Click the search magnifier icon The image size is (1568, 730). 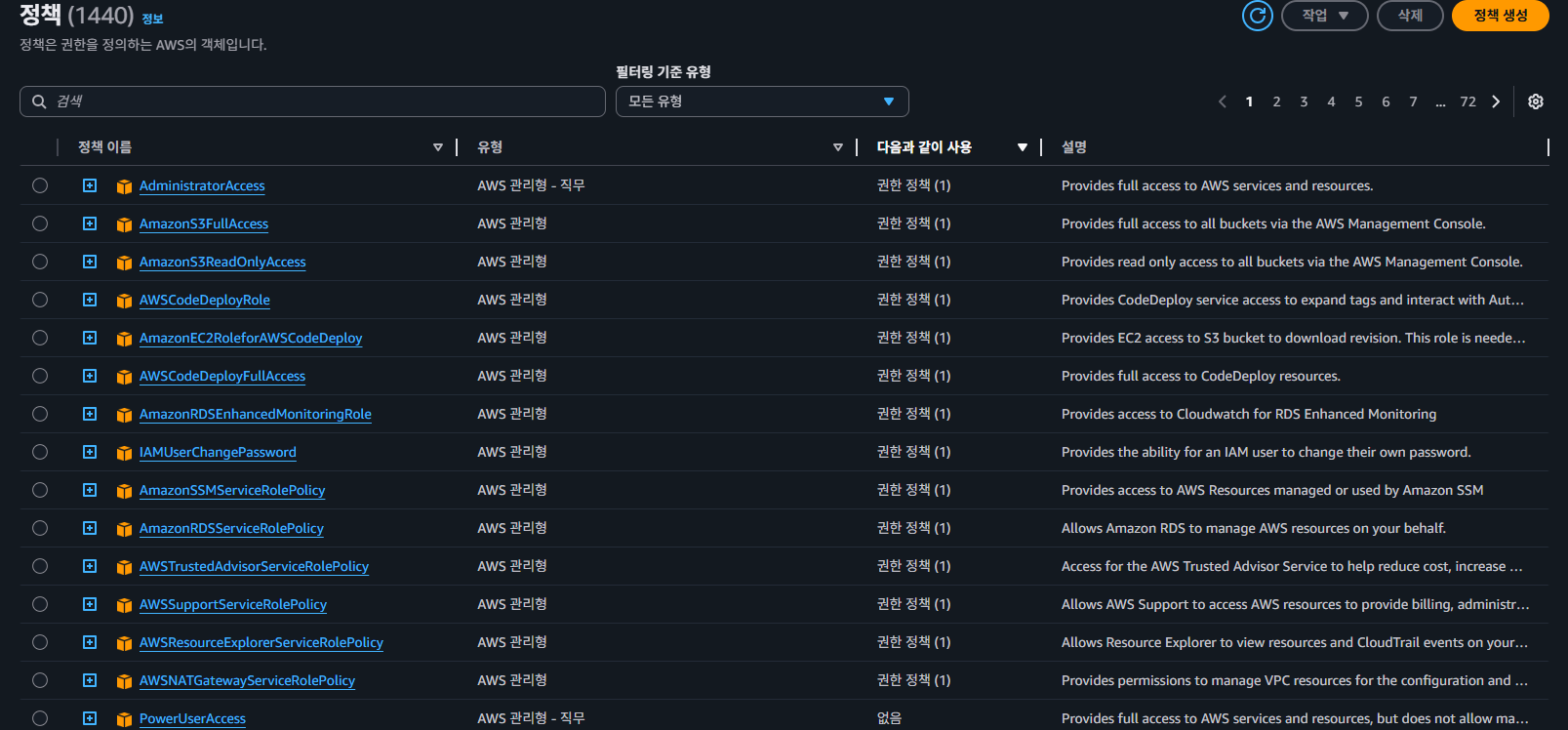(x=39, y=101)
